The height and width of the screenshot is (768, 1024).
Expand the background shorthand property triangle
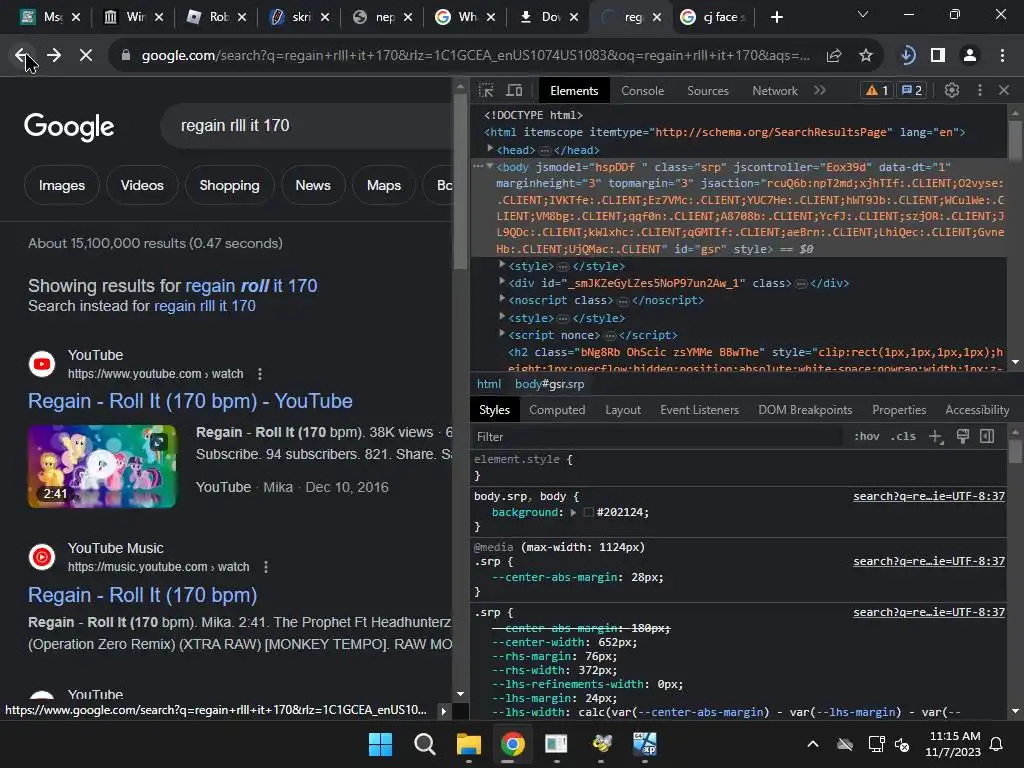point(573,513)
